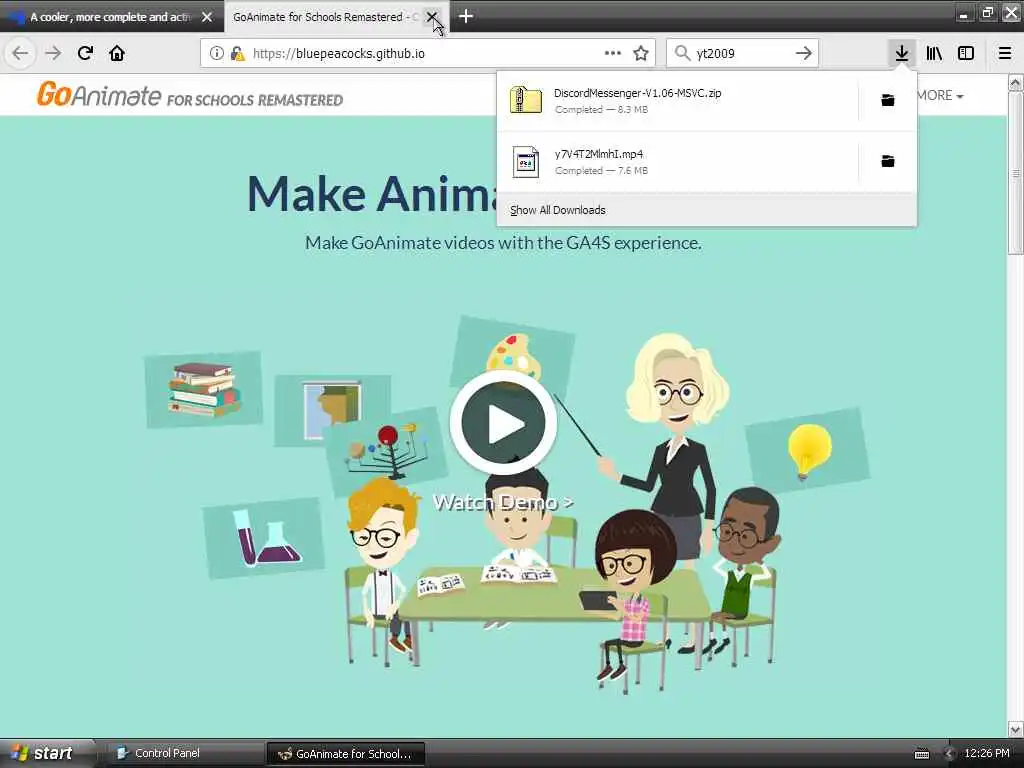Screen dimensions: 1024x768
Task: Show sidebars toolbar button
Action: click(966, 53)
